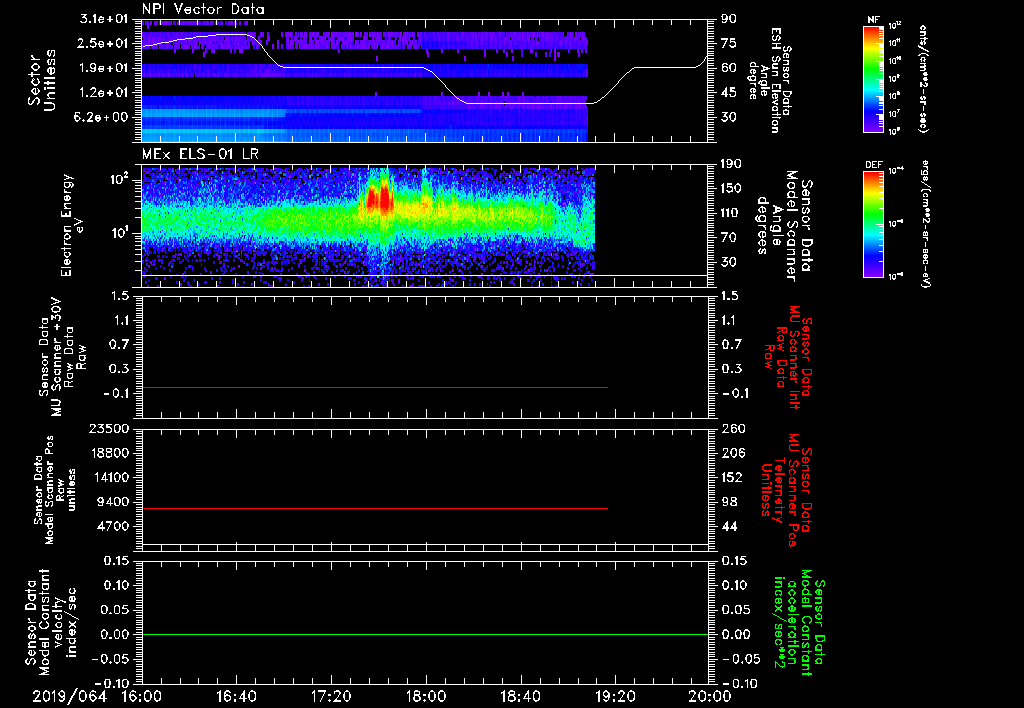Screen dimensions: 1024x708
Task: Click the "4700" Scanner Pos tick label
Action: (112, 526)
